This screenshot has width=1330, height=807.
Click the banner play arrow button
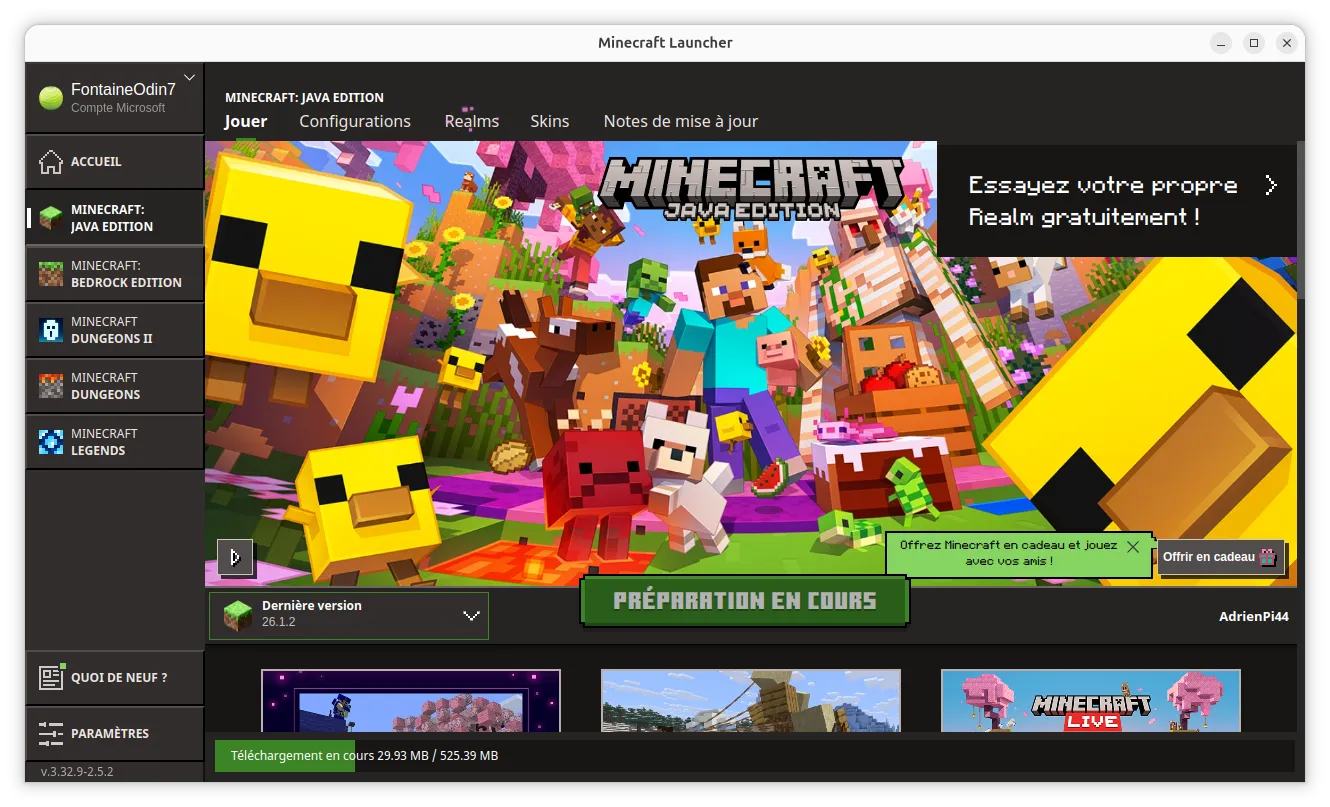pos(236,557)
